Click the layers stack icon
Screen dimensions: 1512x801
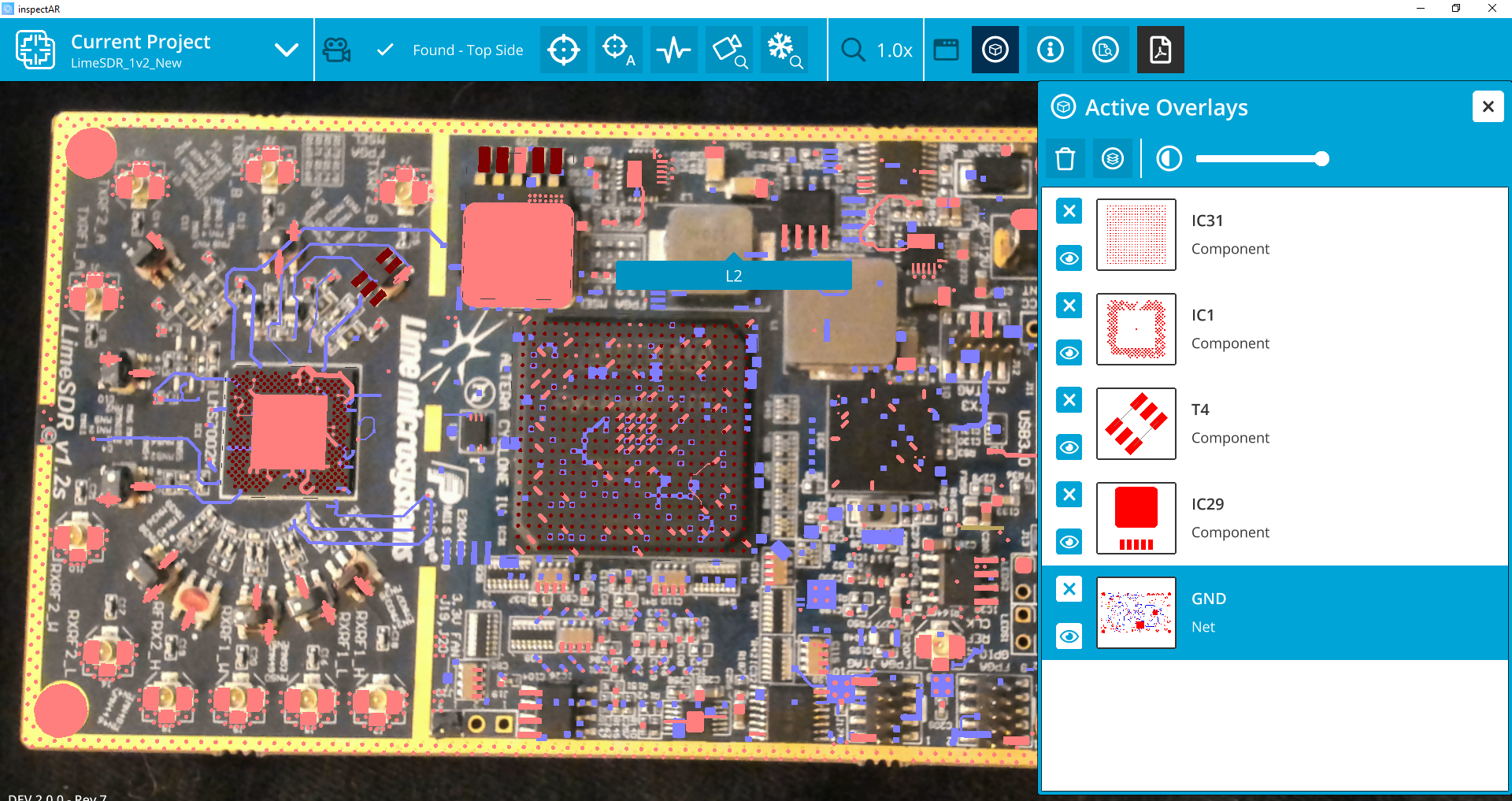point(1113,159)
